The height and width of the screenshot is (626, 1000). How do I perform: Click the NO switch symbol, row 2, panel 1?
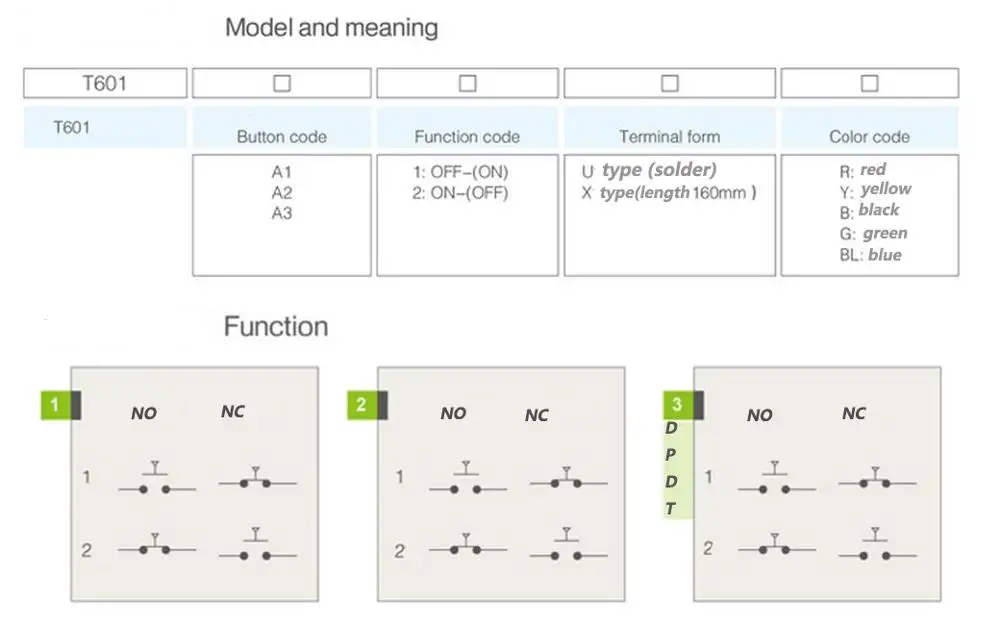156,546
